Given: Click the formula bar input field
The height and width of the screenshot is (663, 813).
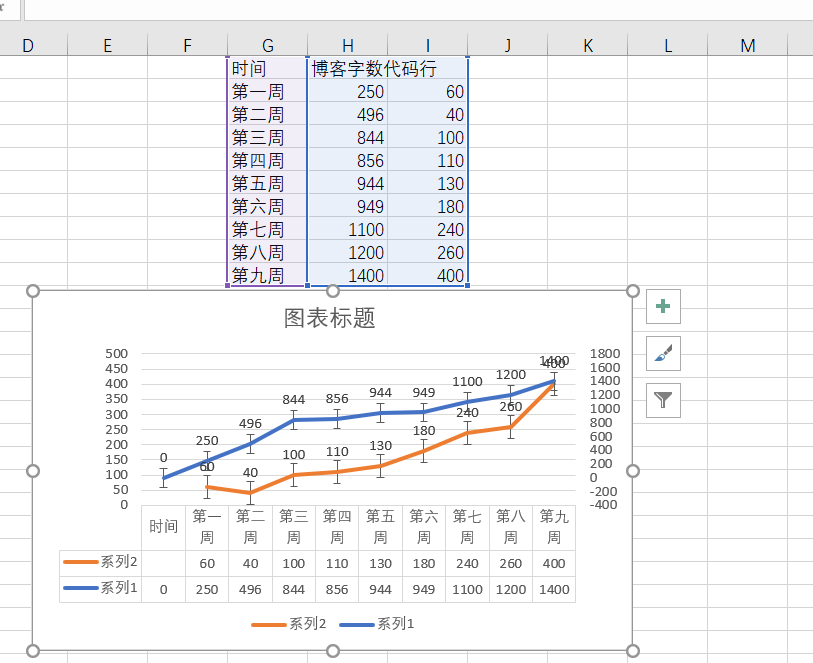Looking at the screenshot, I should (418, 10).
